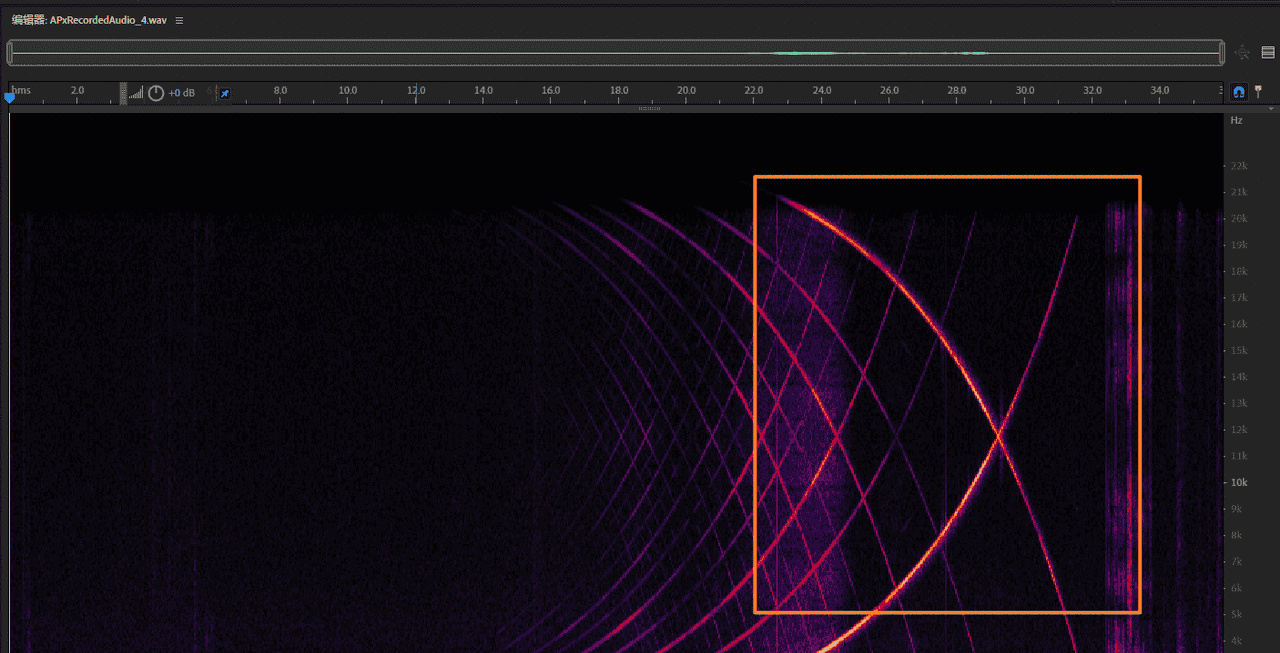
Task: Click the Hz frequency scale label
Action: 1237,120
